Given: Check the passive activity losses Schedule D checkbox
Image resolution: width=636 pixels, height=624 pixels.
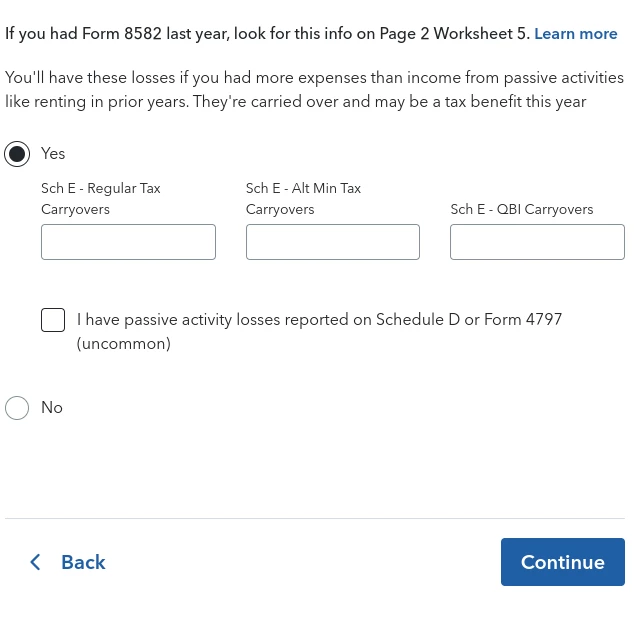Looking at the screenshot, I should 53,320.
